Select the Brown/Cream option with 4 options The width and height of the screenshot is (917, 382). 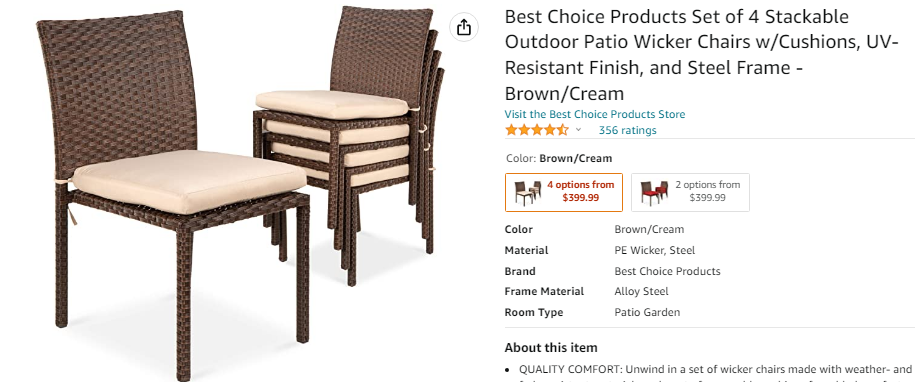pos(564,192)
